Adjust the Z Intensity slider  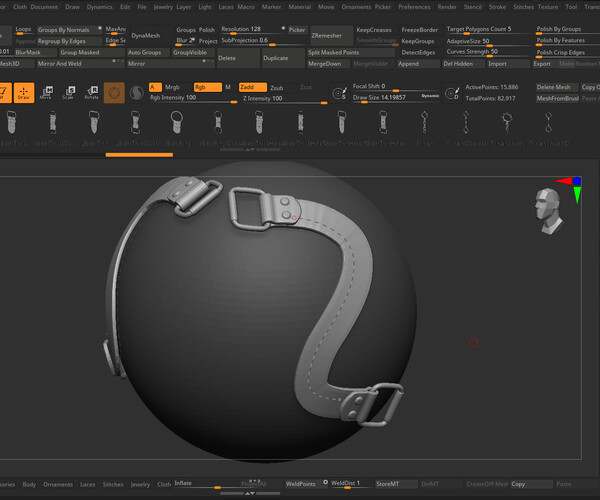284,99
